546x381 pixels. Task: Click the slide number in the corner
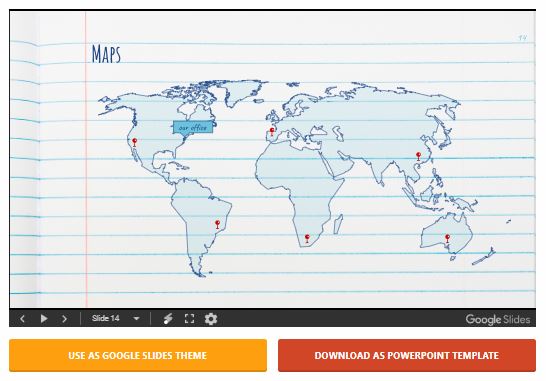point(522,38)
